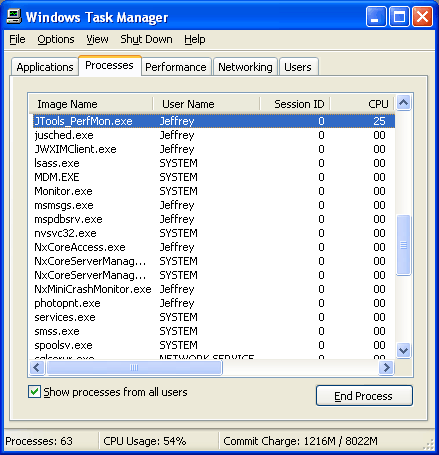Click the vertical scrollbar down arrow
This screenshot has width=439, height=455.
pos(404,350)
